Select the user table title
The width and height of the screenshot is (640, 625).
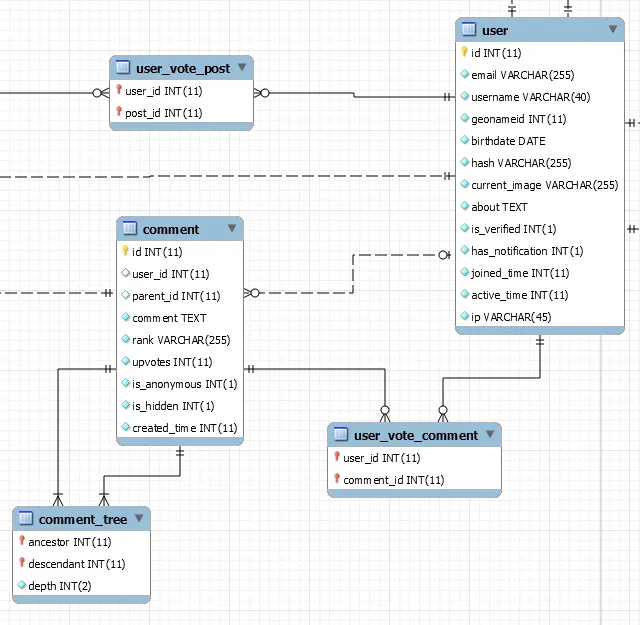tap(495, 31)
